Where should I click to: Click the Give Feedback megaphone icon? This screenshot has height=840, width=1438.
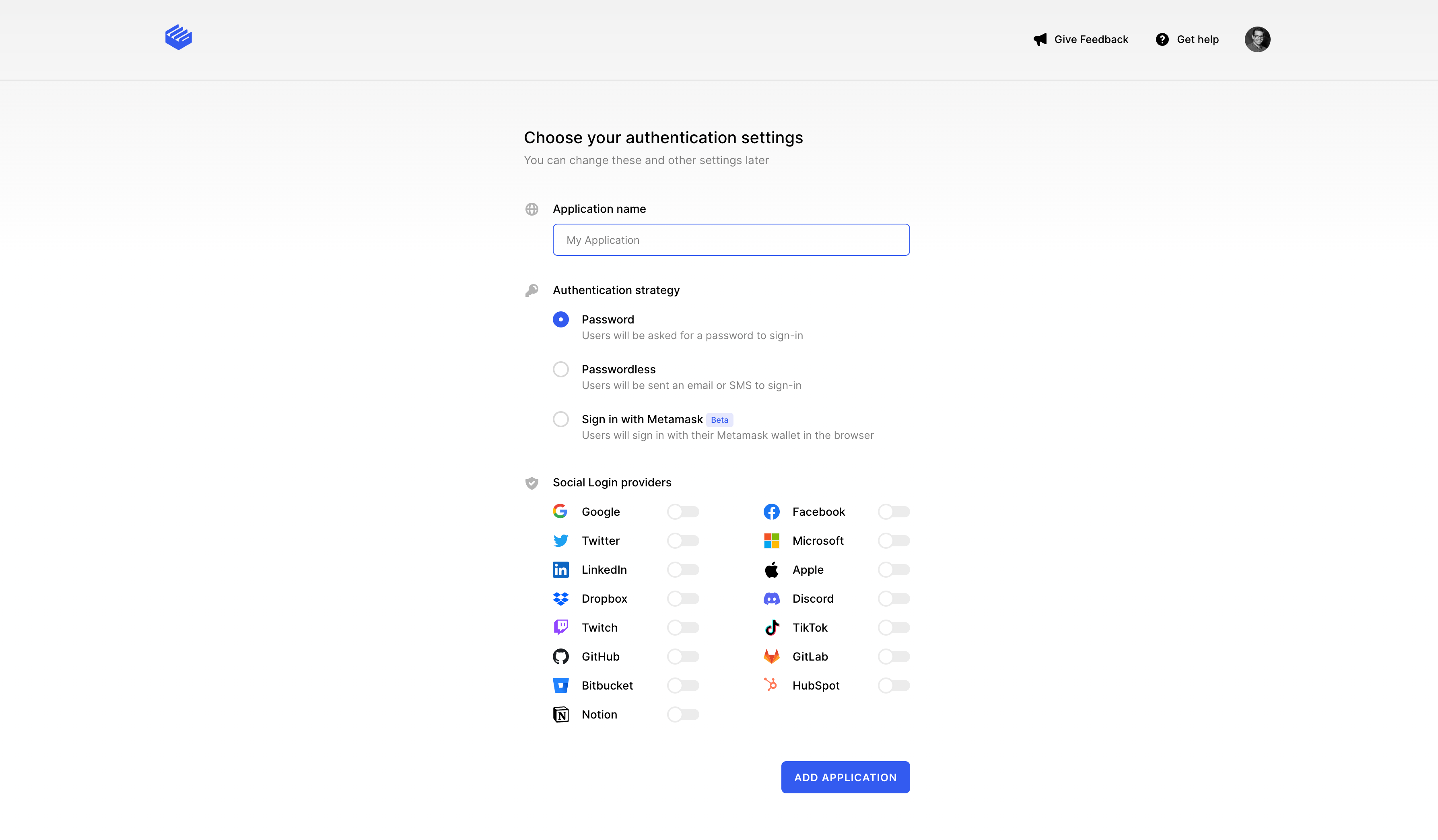coord(1040,39)
